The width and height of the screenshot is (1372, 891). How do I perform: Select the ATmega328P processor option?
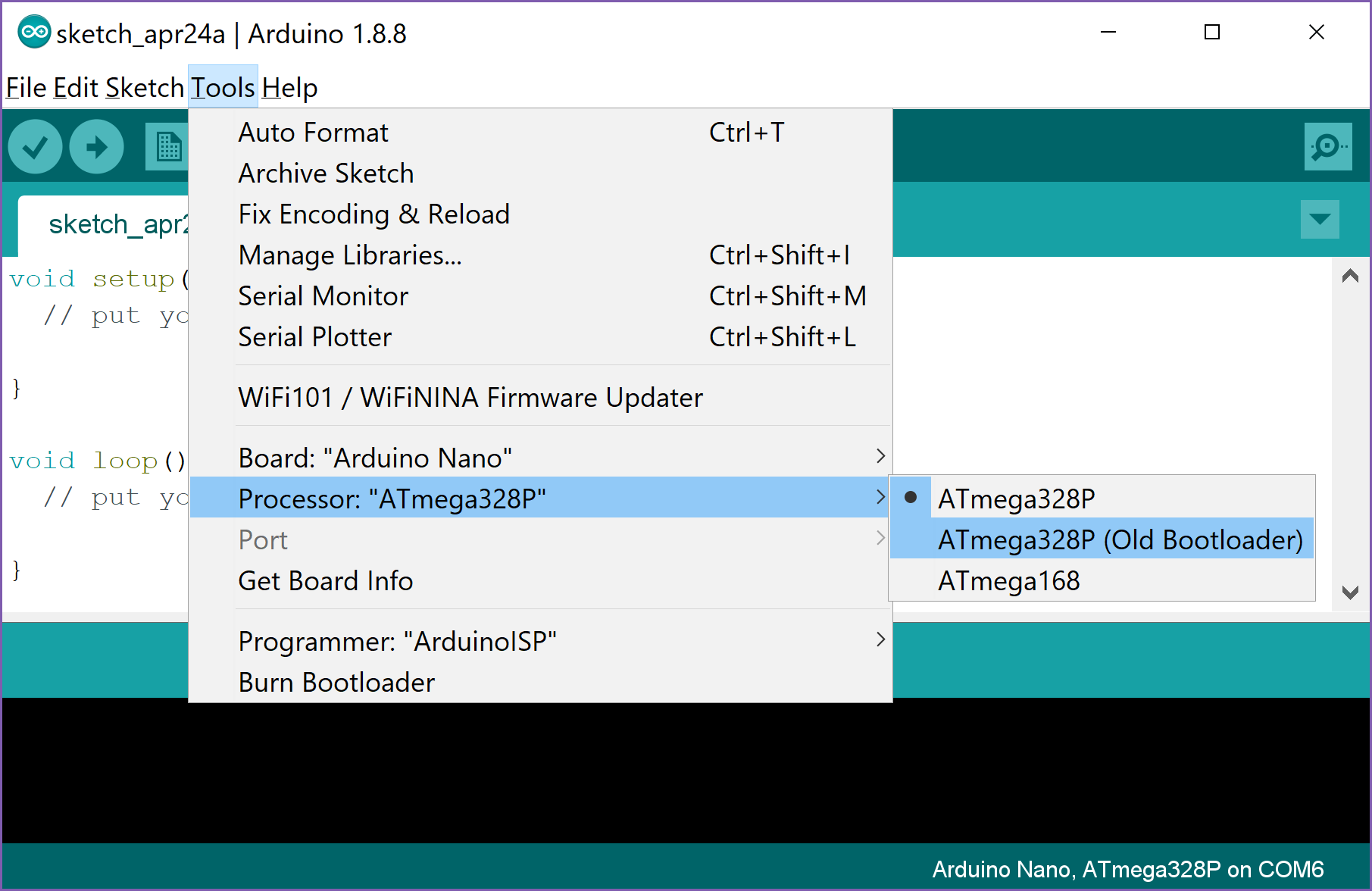[1102, 499]
